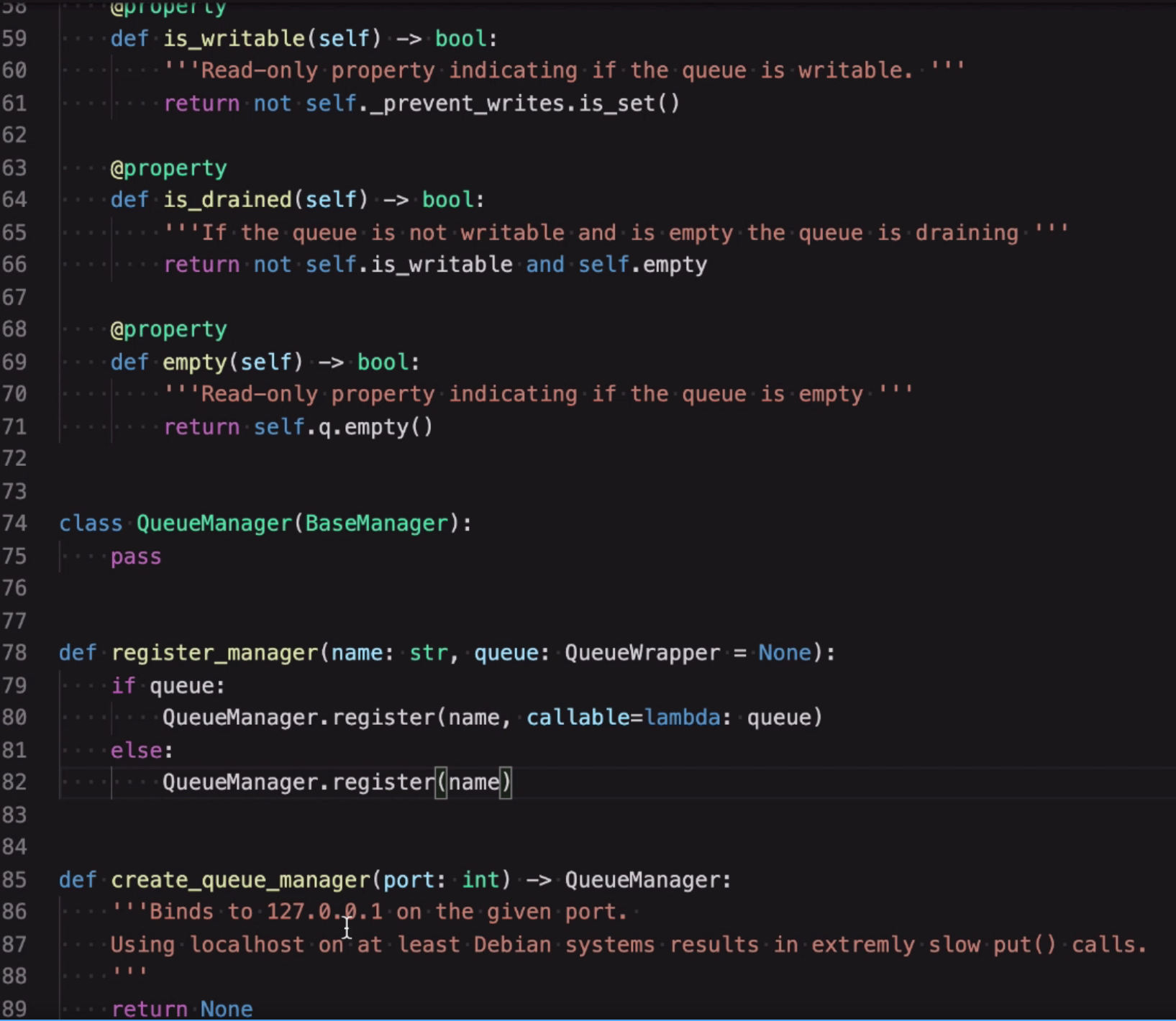Click the docstring on line 60
The width and height of the screenshot is (1176, 1021).
click(564, 70)
